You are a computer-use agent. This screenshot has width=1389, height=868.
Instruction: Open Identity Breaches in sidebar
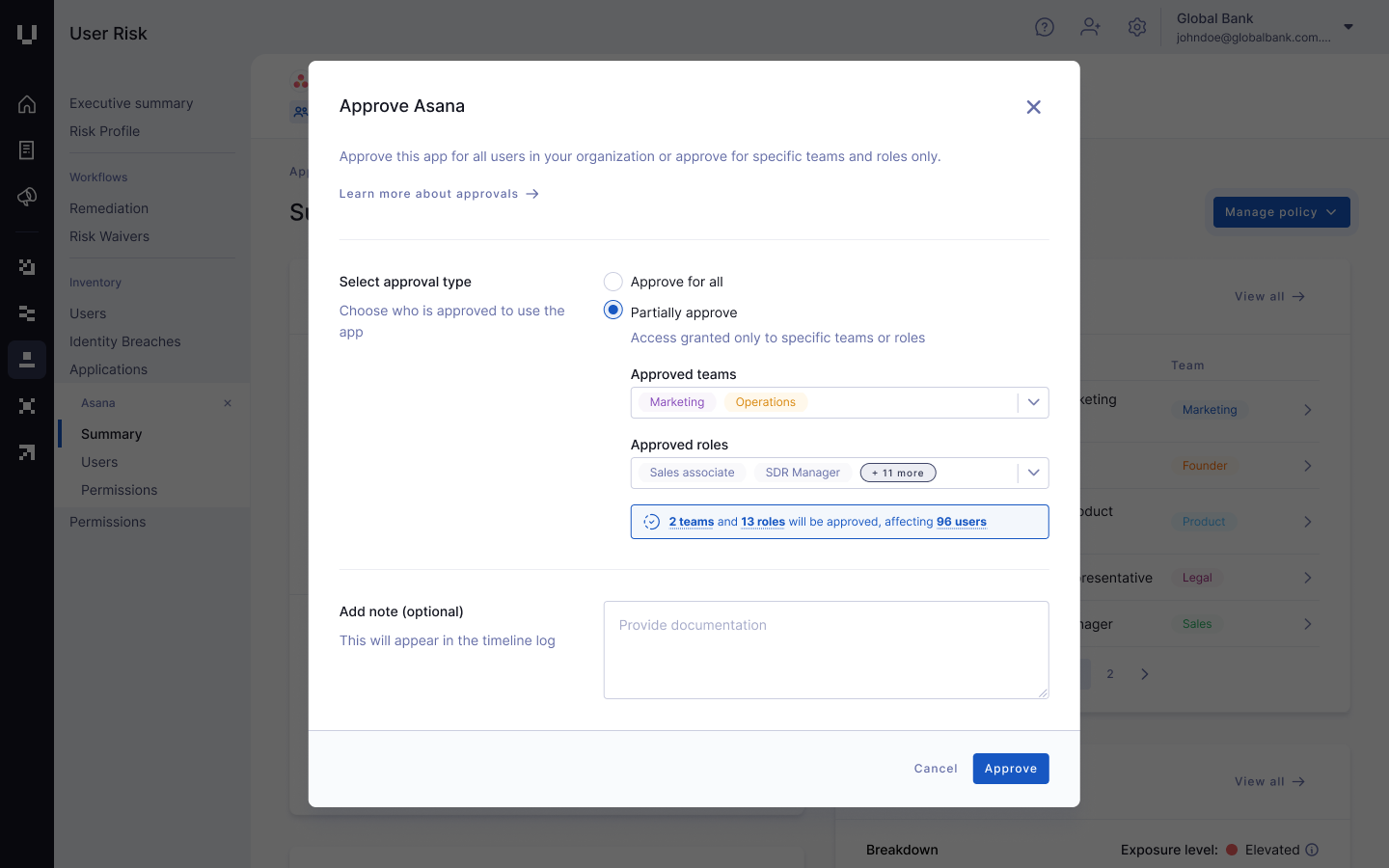pos(125,341)
